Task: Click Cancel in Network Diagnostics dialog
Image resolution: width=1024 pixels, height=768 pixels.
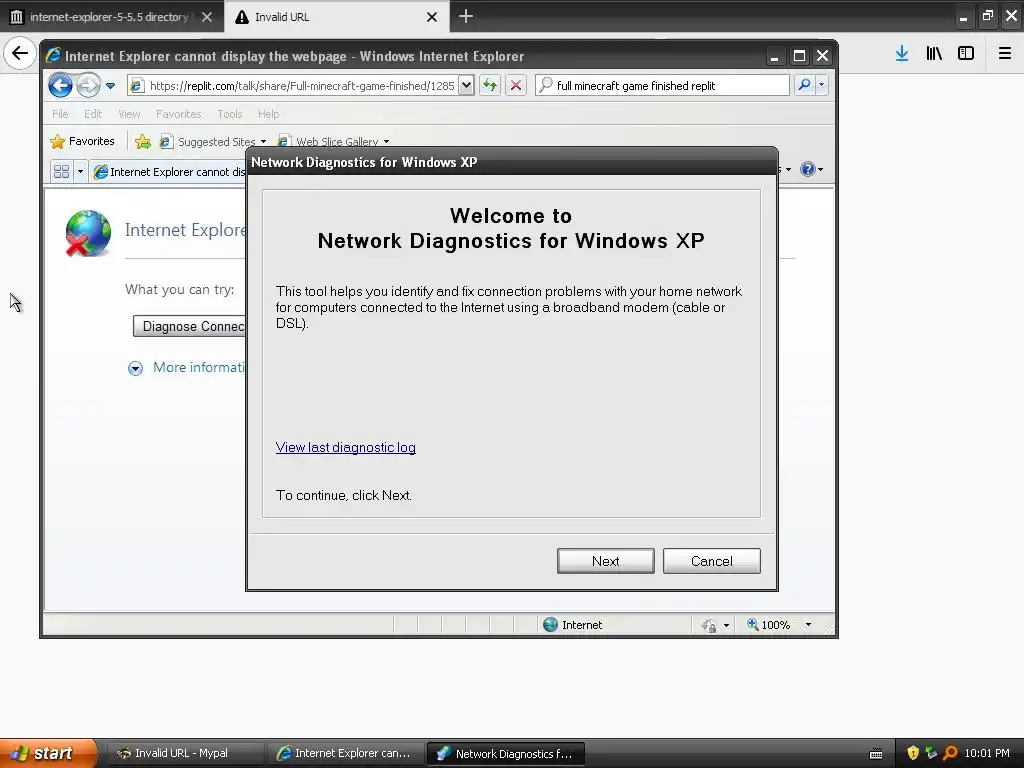Action: coord(711,561)
